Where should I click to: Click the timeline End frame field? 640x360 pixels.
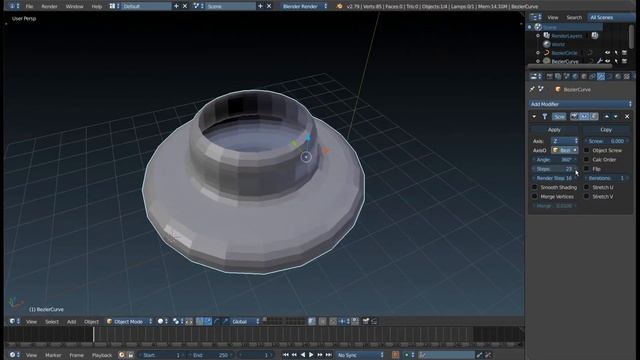(210, 355)
